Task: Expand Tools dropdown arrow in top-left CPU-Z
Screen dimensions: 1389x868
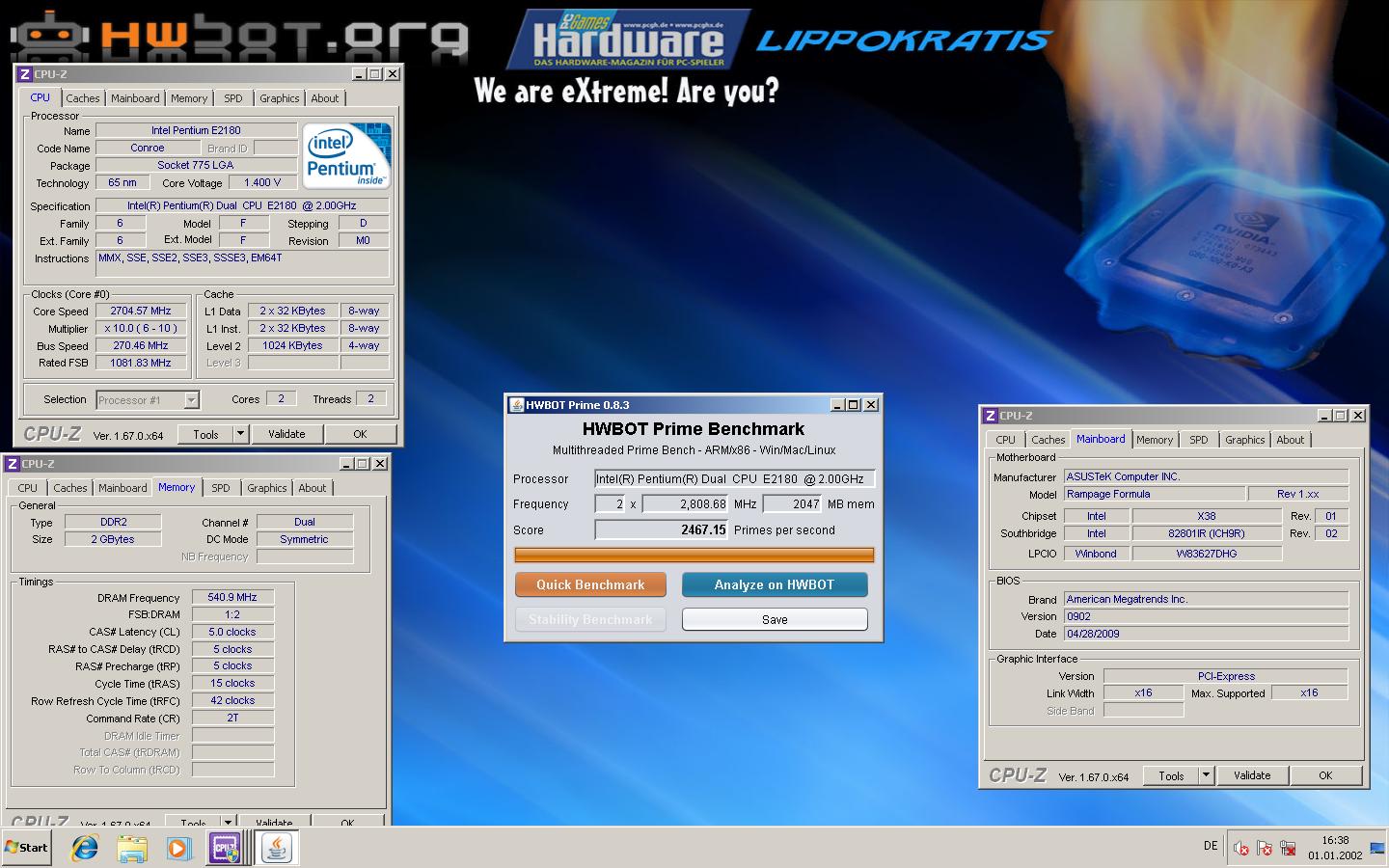Action: point(241,434)
